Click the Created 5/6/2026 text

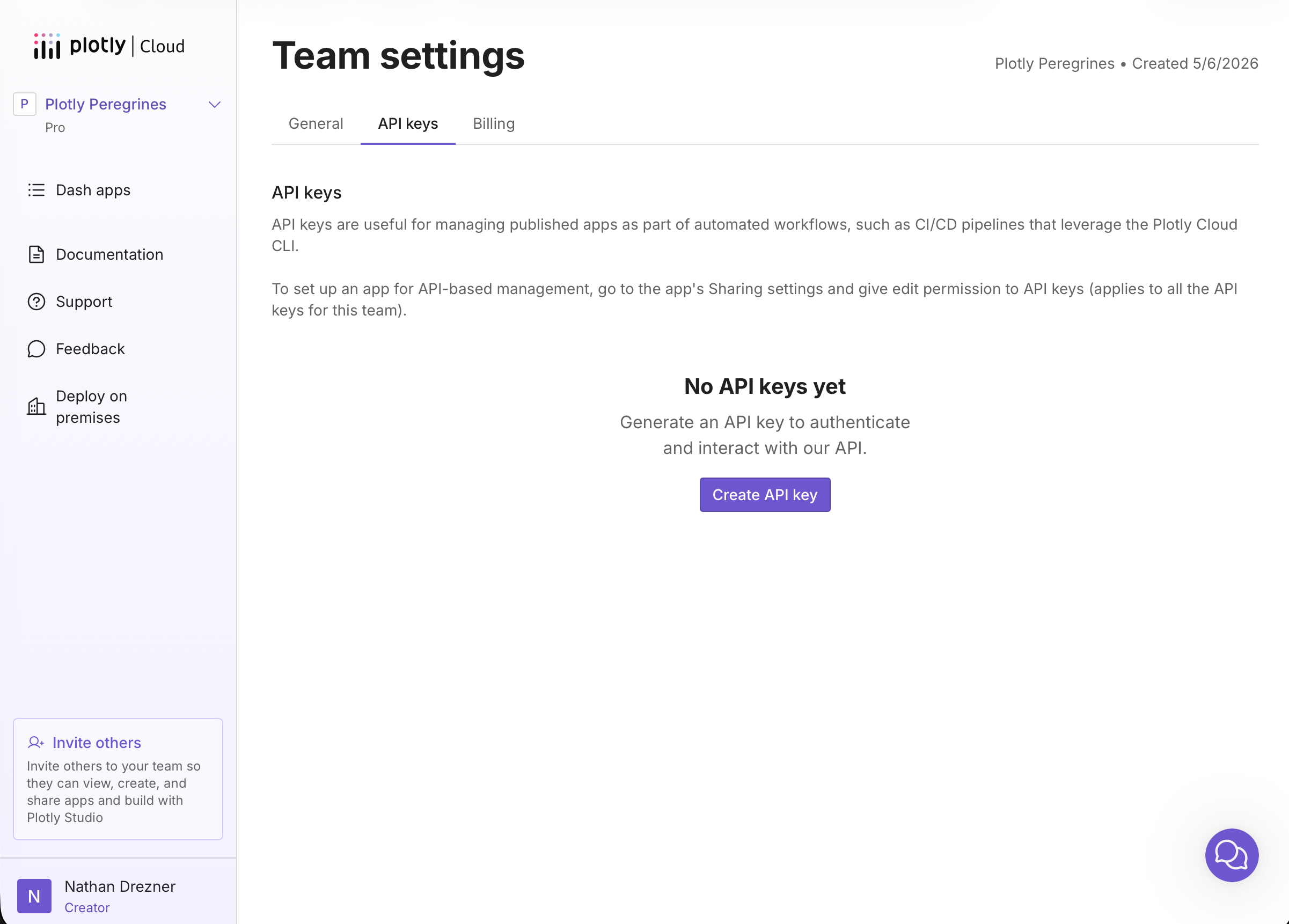[x=1195, y=63]
